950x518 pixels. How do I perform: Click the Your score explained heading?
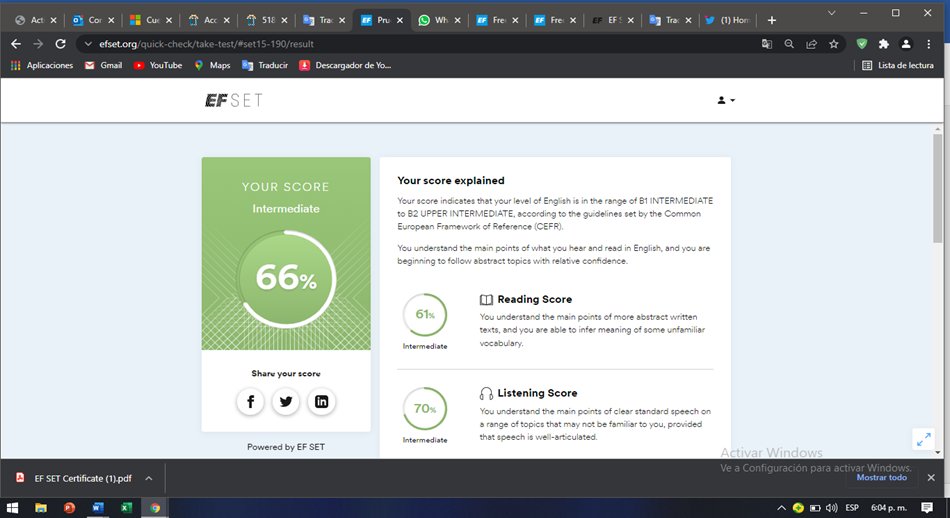coord(451,181)
